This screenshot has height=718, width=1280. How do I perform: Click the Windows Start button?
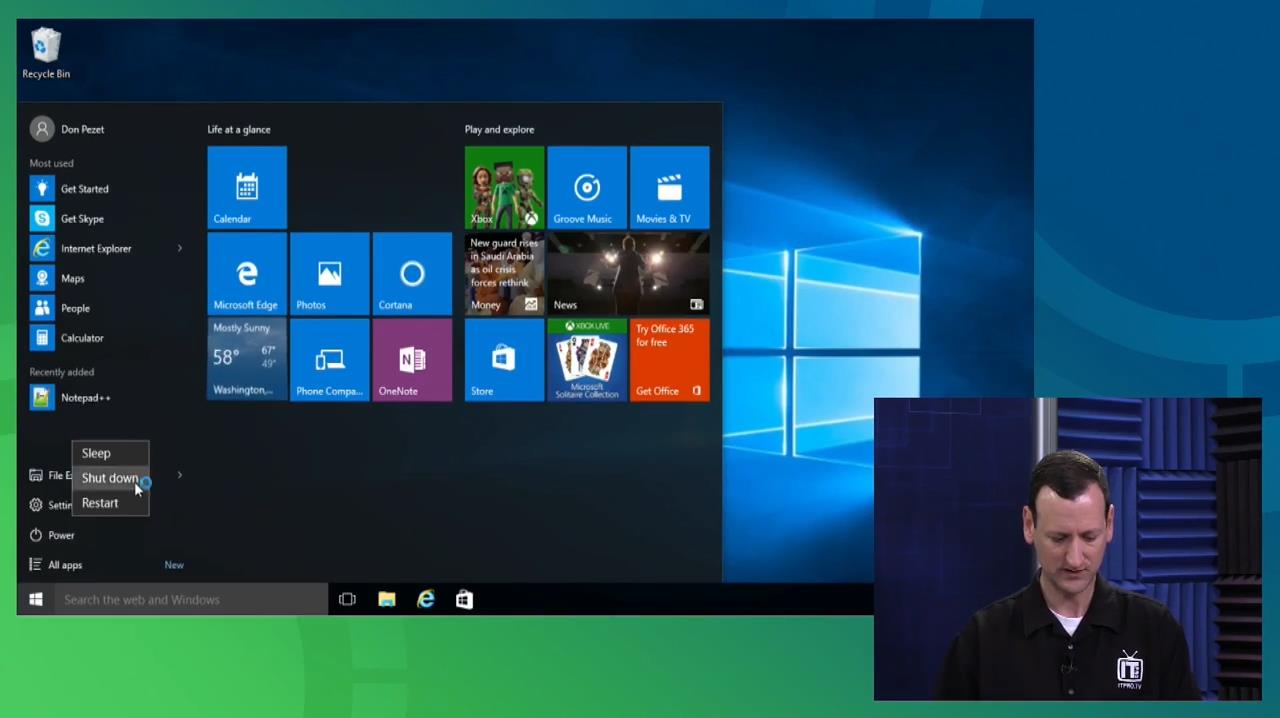click(x=36, y=599)
